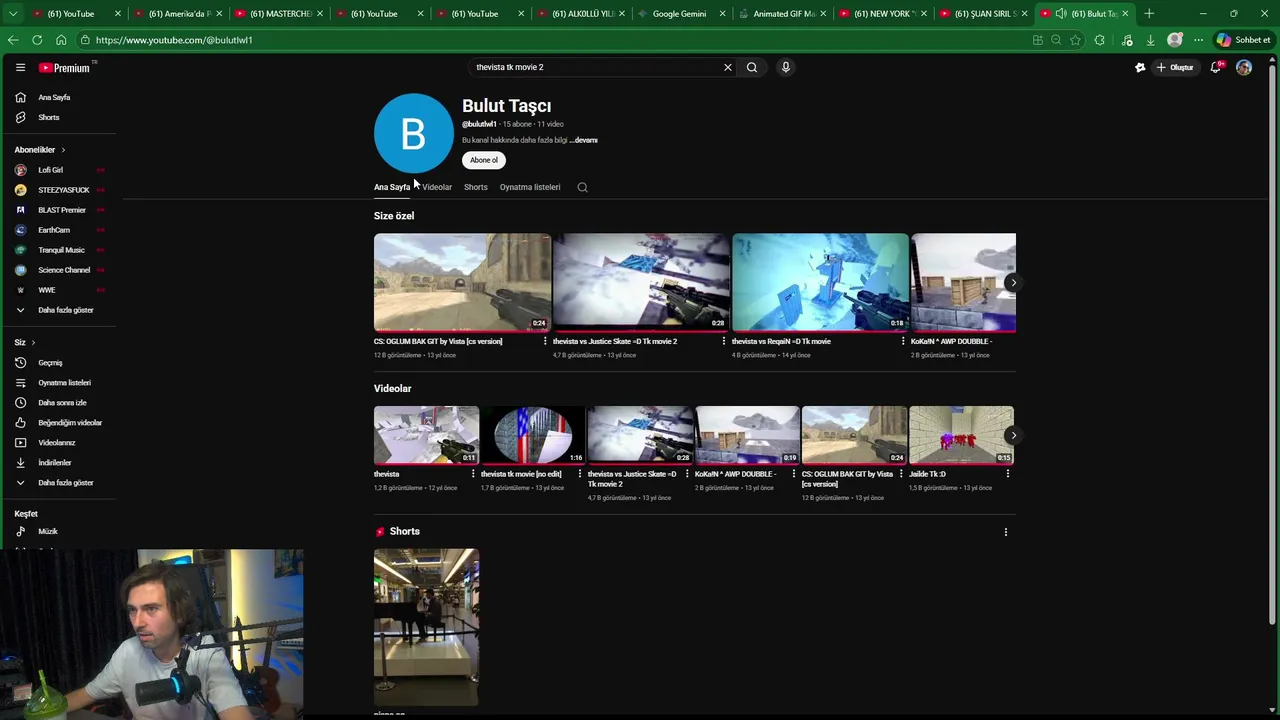1280x720 pixels.
Task: Switch to the Animated GIF browser tab
Action: (783, 14)
